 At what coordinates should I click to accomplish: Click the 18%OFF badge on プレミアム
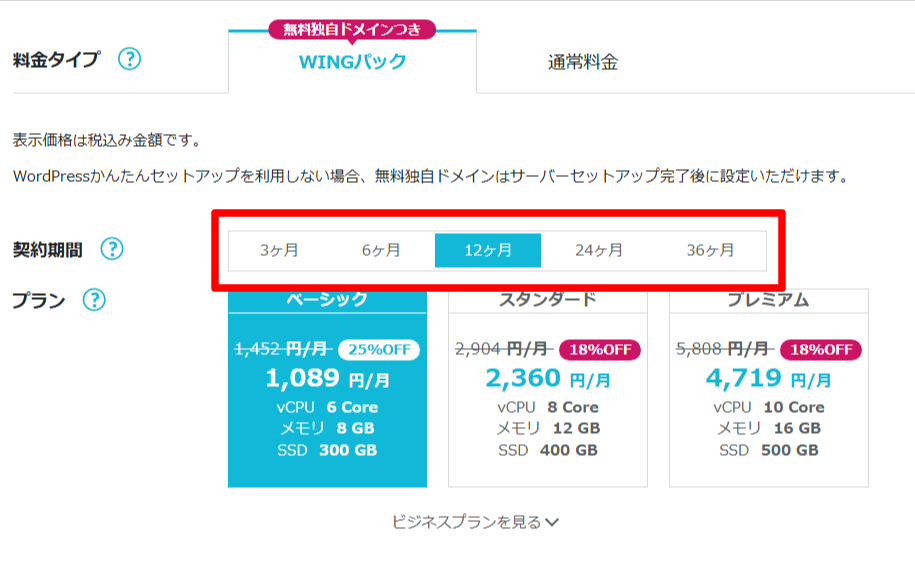pyautogui.click(x=819, y=350)
